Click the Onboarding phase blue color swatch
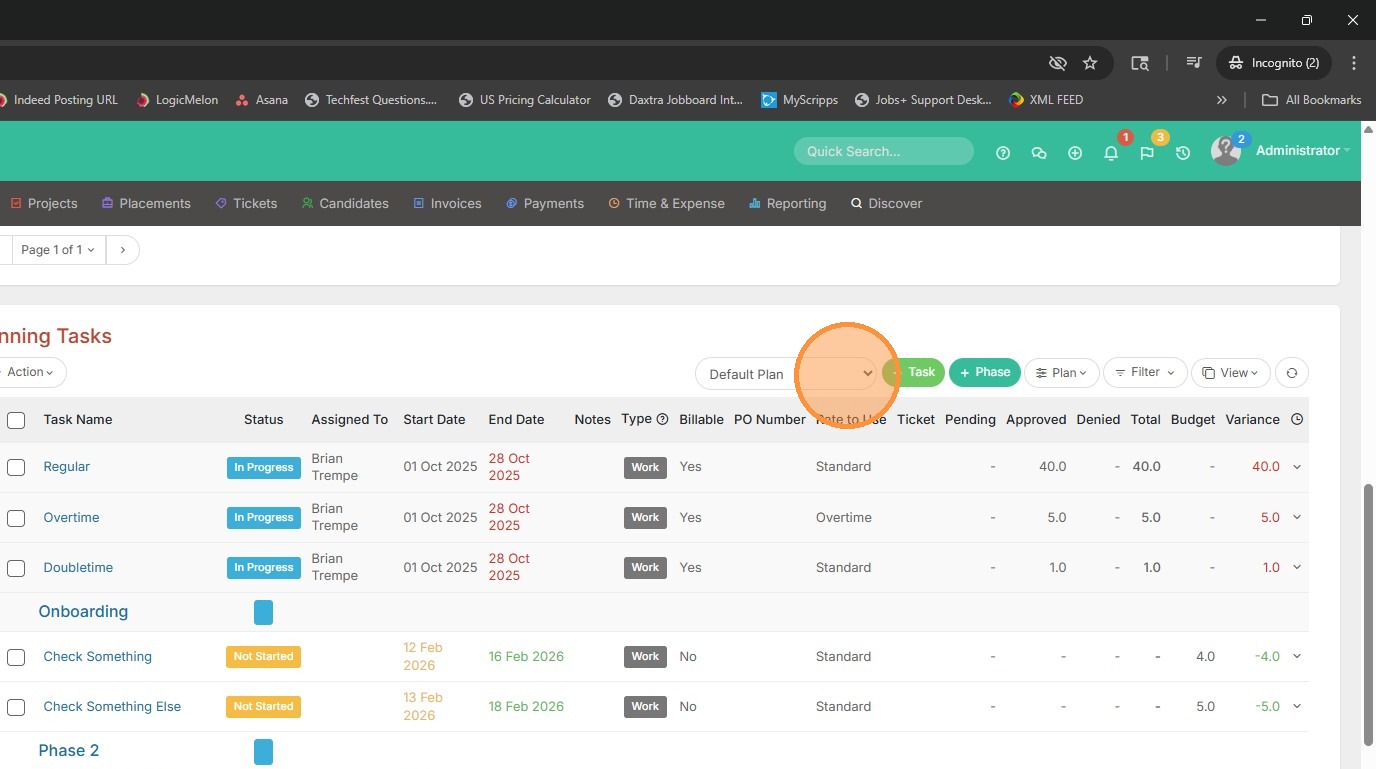The width and height of the screenshot is (1376, 769). 263,612
